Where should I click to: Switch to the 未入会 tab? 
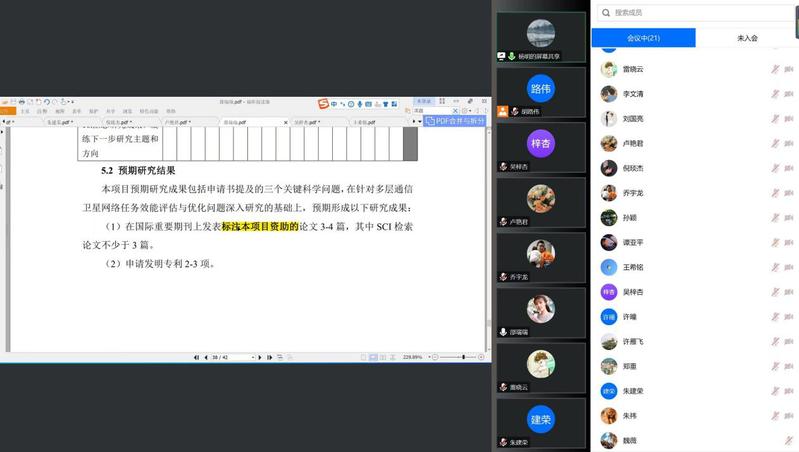pos(747,37)
